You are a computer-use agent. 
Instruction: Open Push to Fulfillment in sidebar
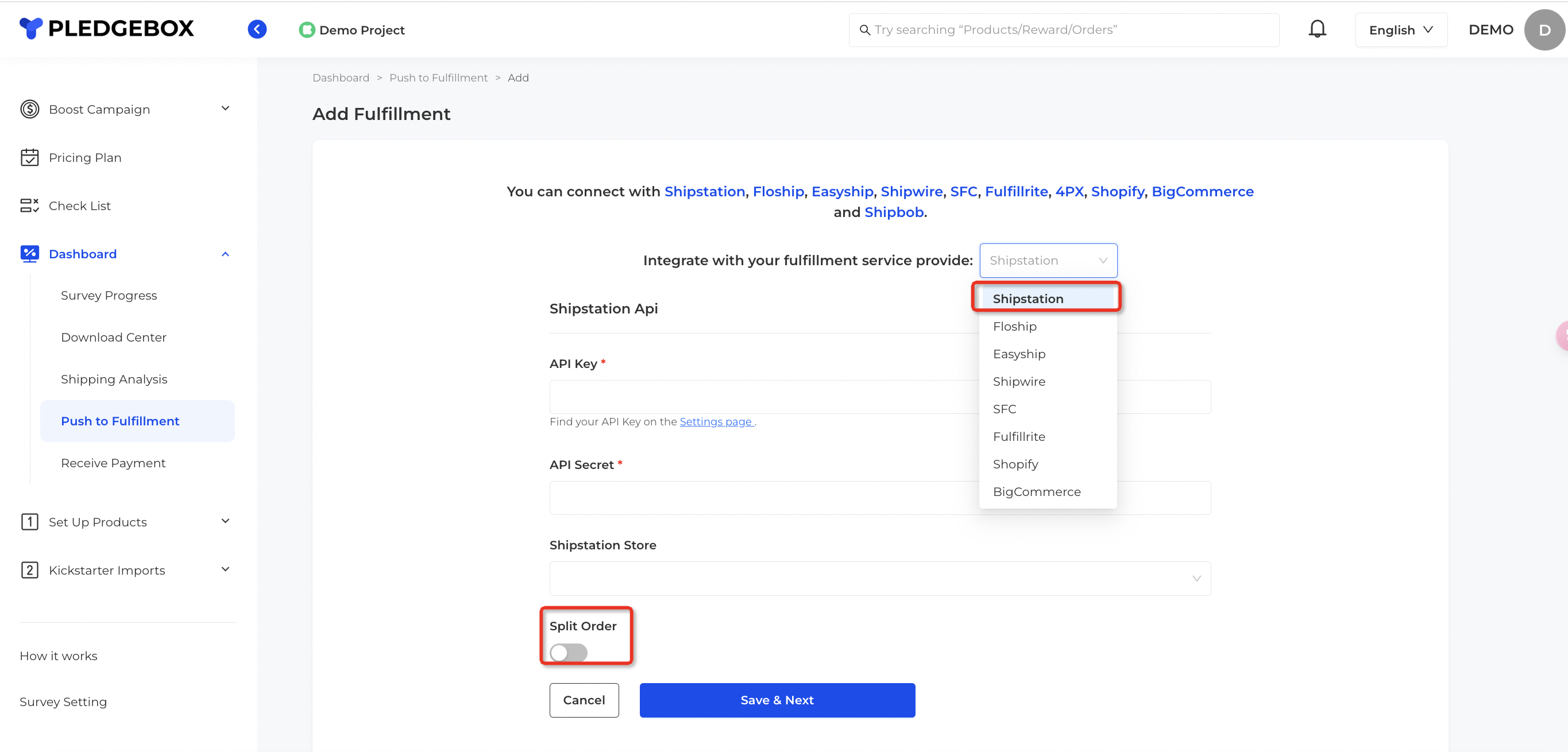[x=137, y=421]
